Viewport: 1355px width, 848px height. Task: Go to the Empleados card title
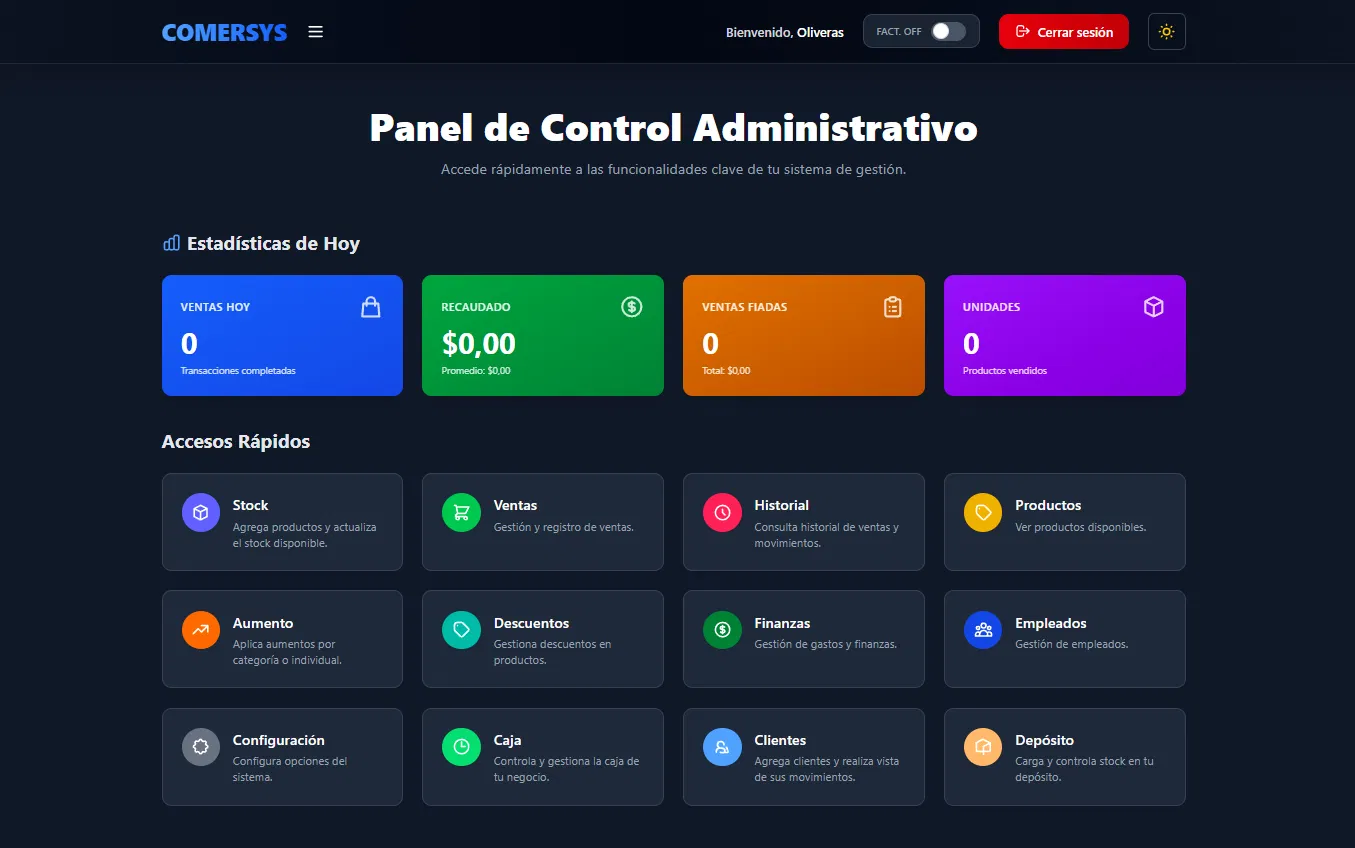tap(1050, 623)
